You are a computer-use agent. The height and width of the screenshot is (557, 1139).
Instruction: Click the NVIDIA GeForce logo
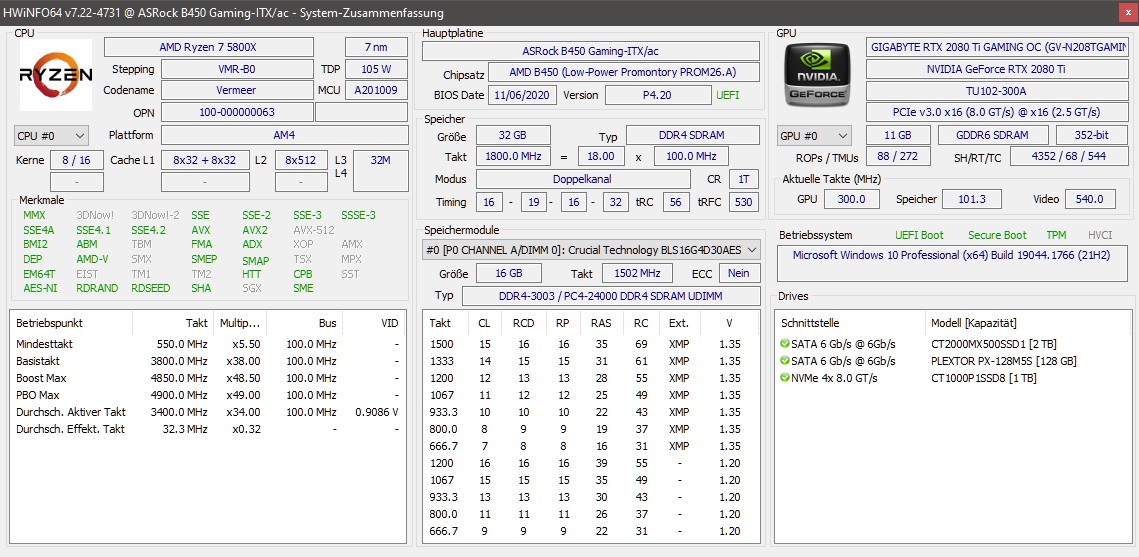click(x=815, y=75)
